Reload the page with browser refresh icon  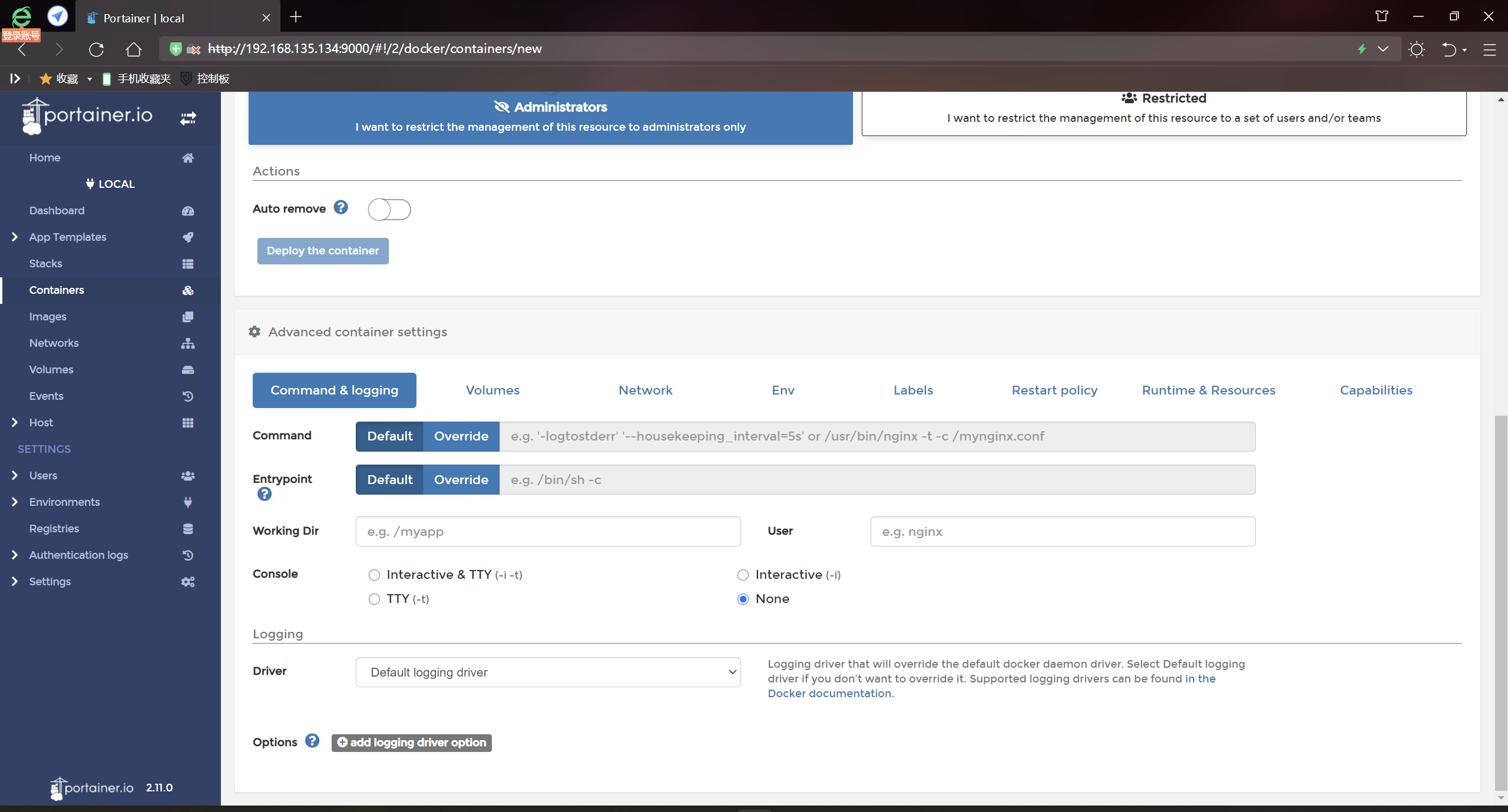(96, 49)
